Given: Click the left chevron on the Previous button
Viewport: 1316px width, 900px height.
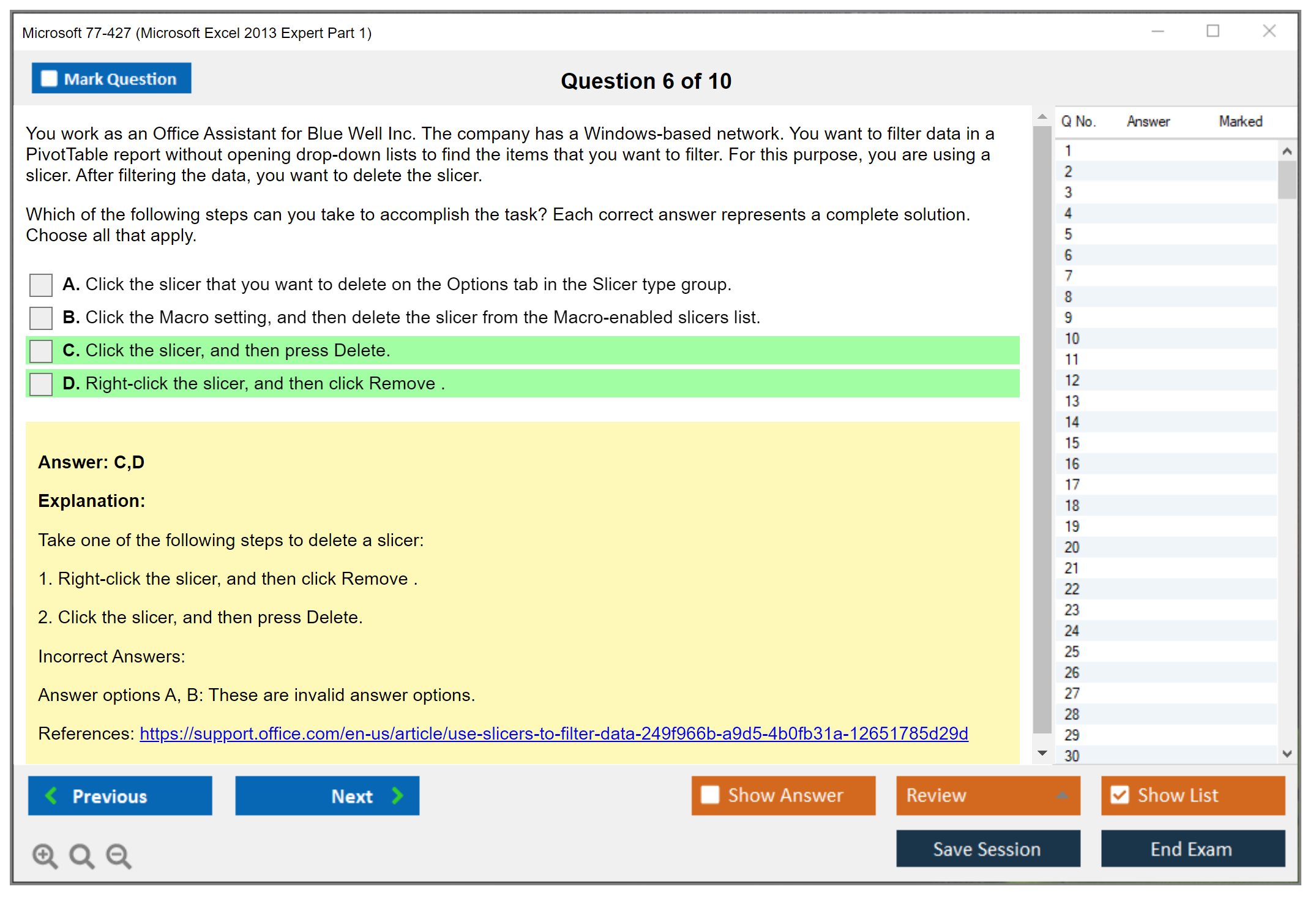Looking at the screenshot, I should [52, 795].
